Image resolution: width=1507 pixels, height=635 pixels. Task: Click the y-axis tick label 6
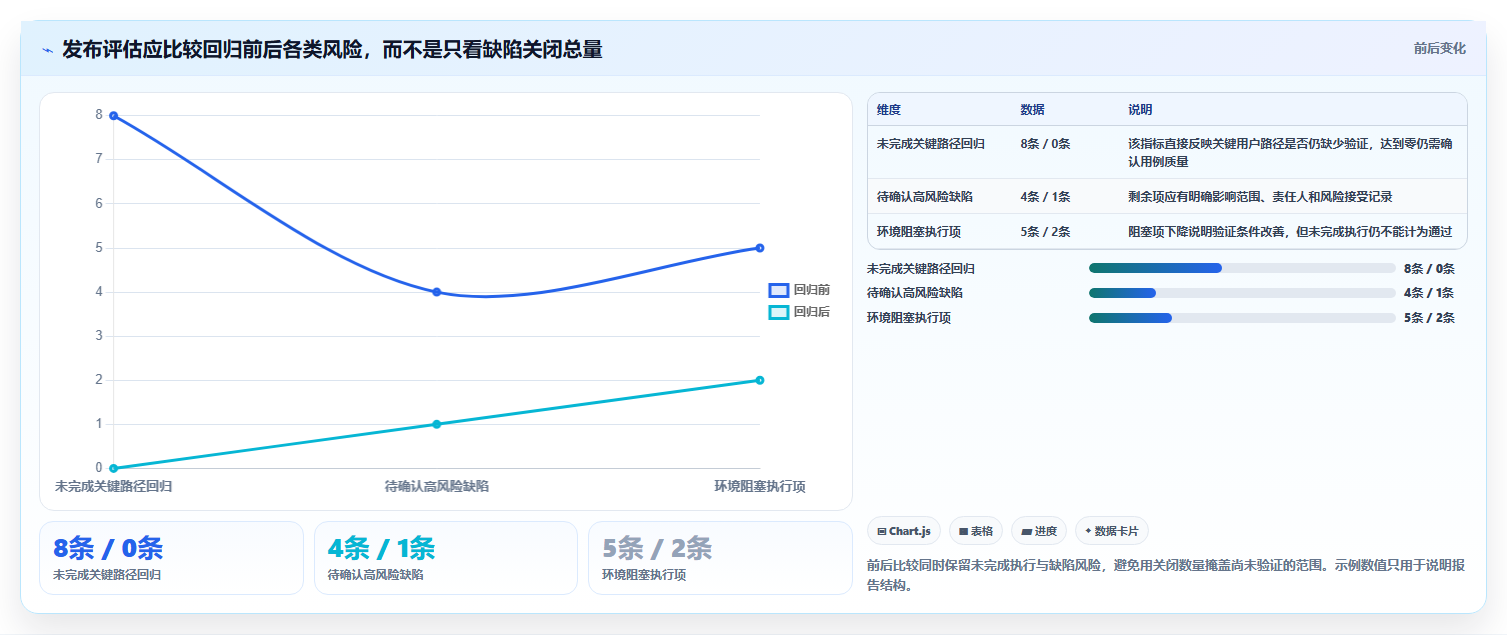(x=99, y=203)
